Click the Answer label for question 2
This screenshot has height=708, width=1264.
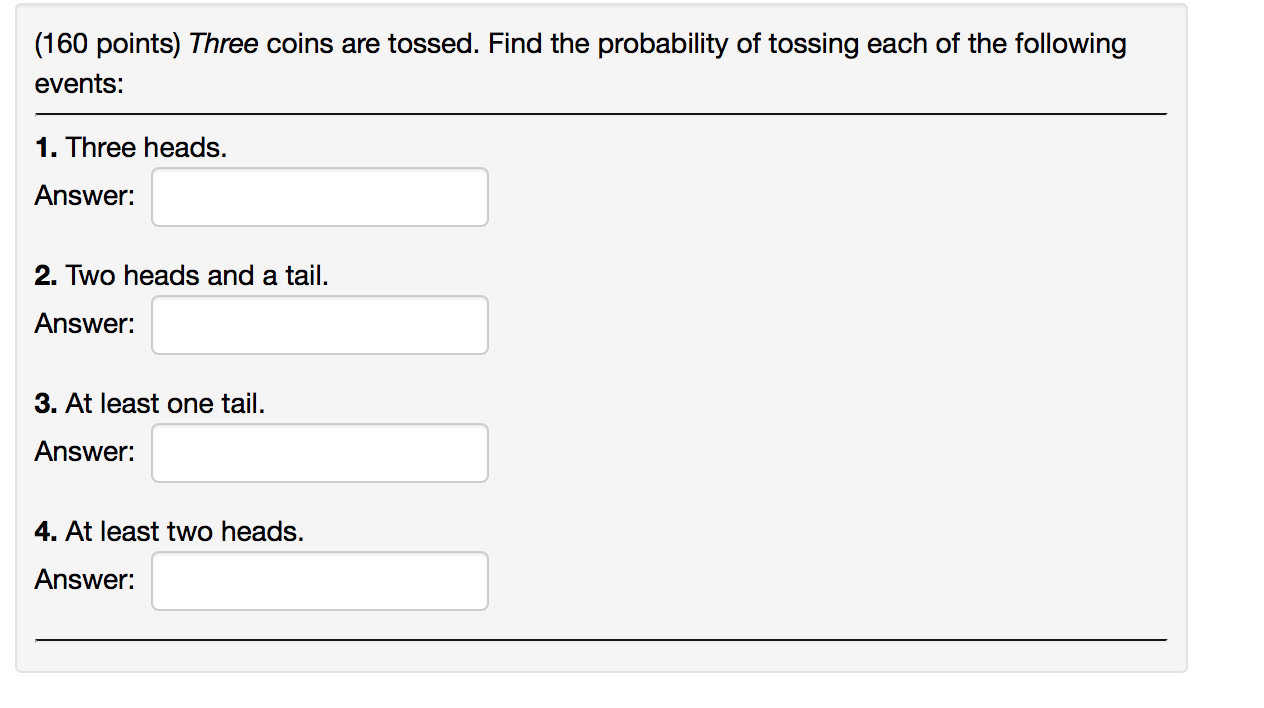pos(84,323)
